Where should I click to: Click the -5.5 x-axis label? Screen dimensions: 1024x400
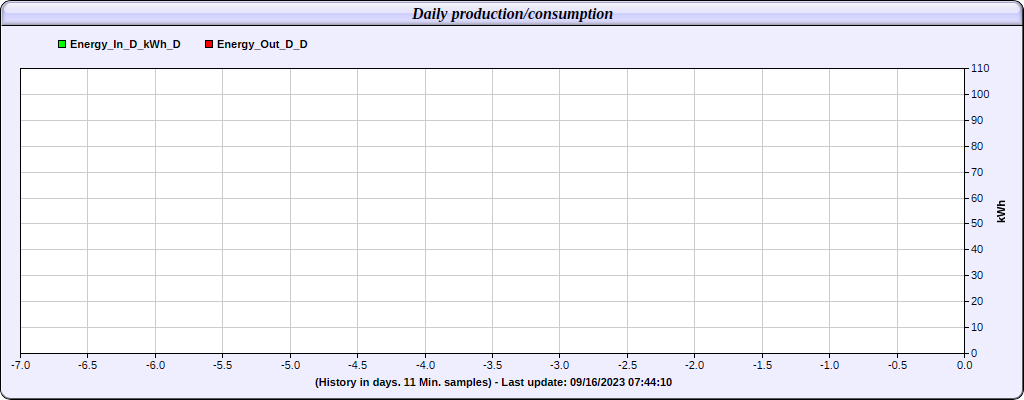click(223, 365)
